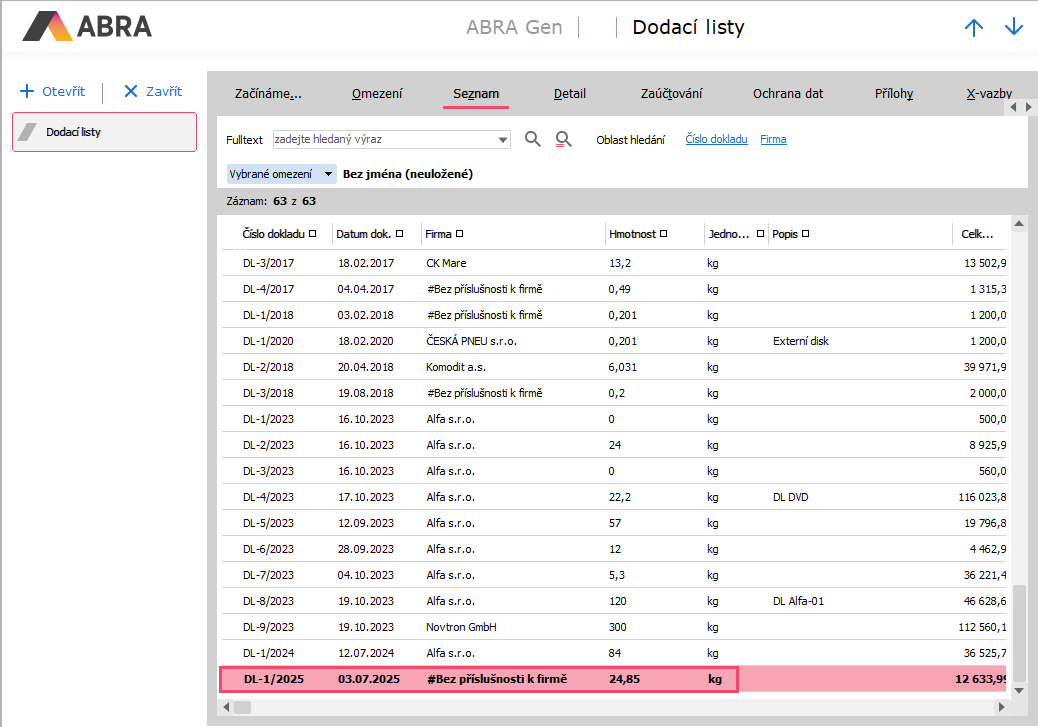Click Komodit a.s. firm cell
Screen dimensions: 1038x727
point(455,367)
